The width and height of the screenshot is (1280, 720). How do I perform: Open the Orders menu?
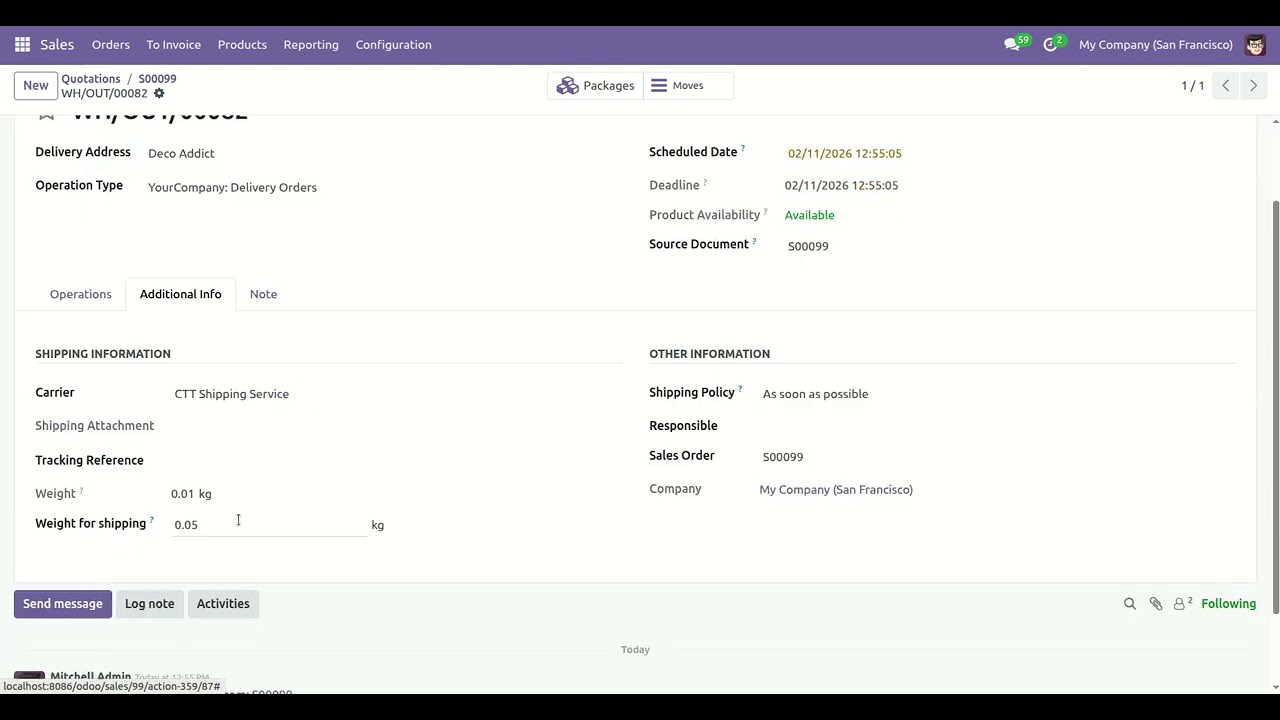click(111, 45)
